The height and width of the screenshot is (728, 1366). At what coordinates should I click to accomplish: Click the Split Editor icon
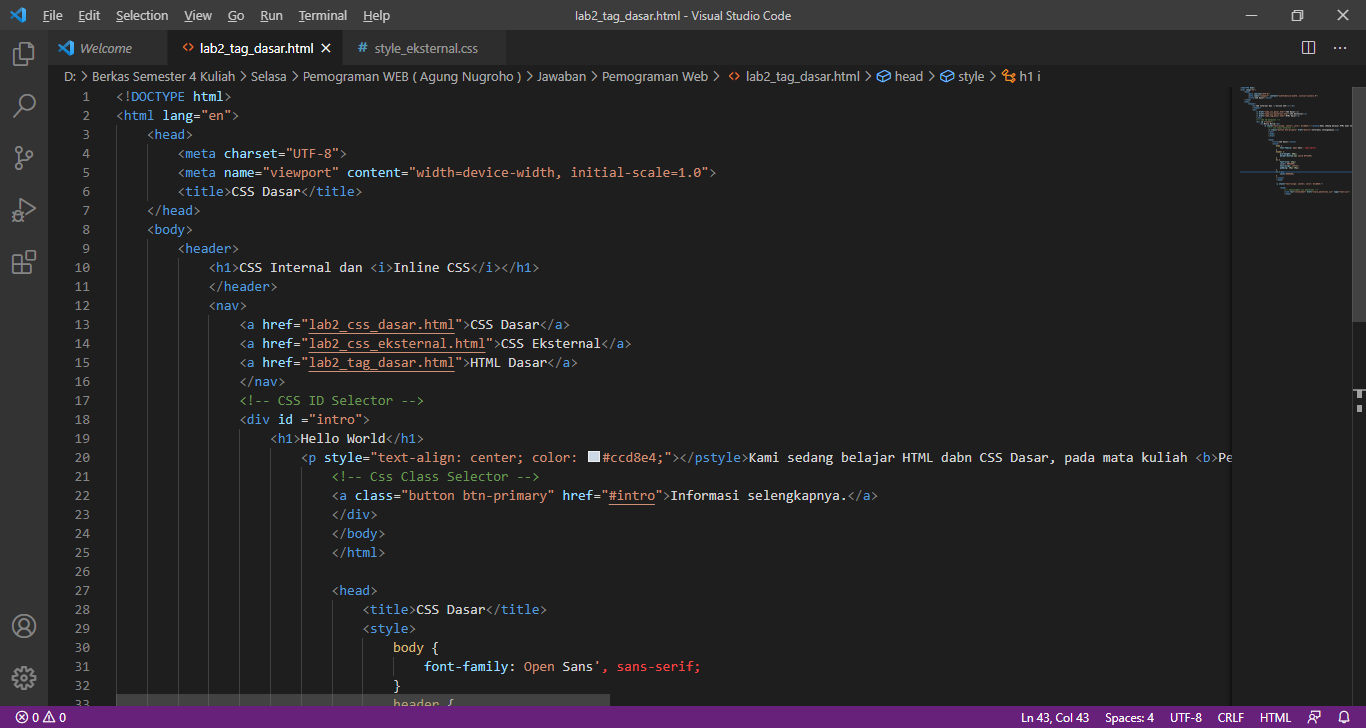[1307, 47]
